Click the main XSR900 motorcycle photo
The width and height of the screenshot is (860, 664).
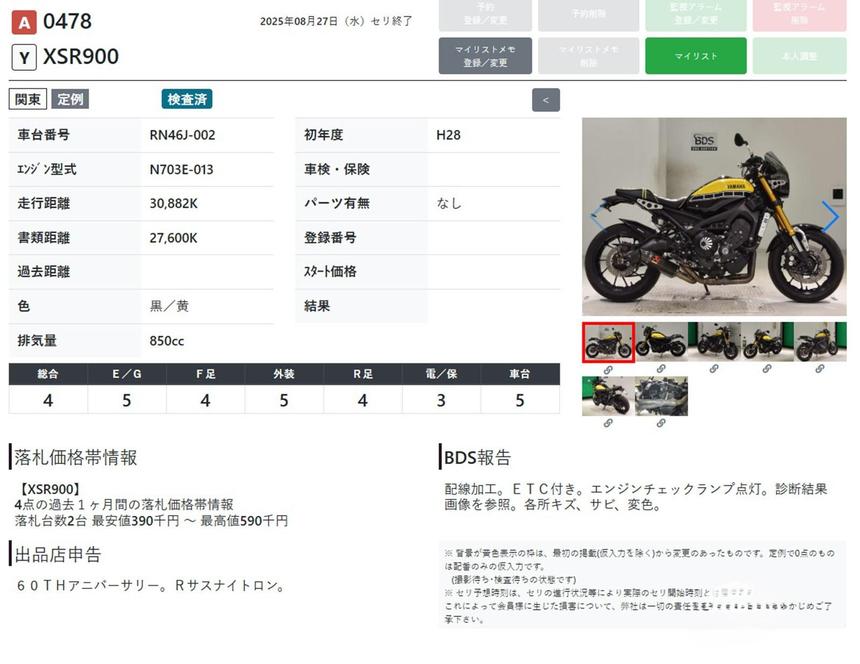click(x=714, y=216)
